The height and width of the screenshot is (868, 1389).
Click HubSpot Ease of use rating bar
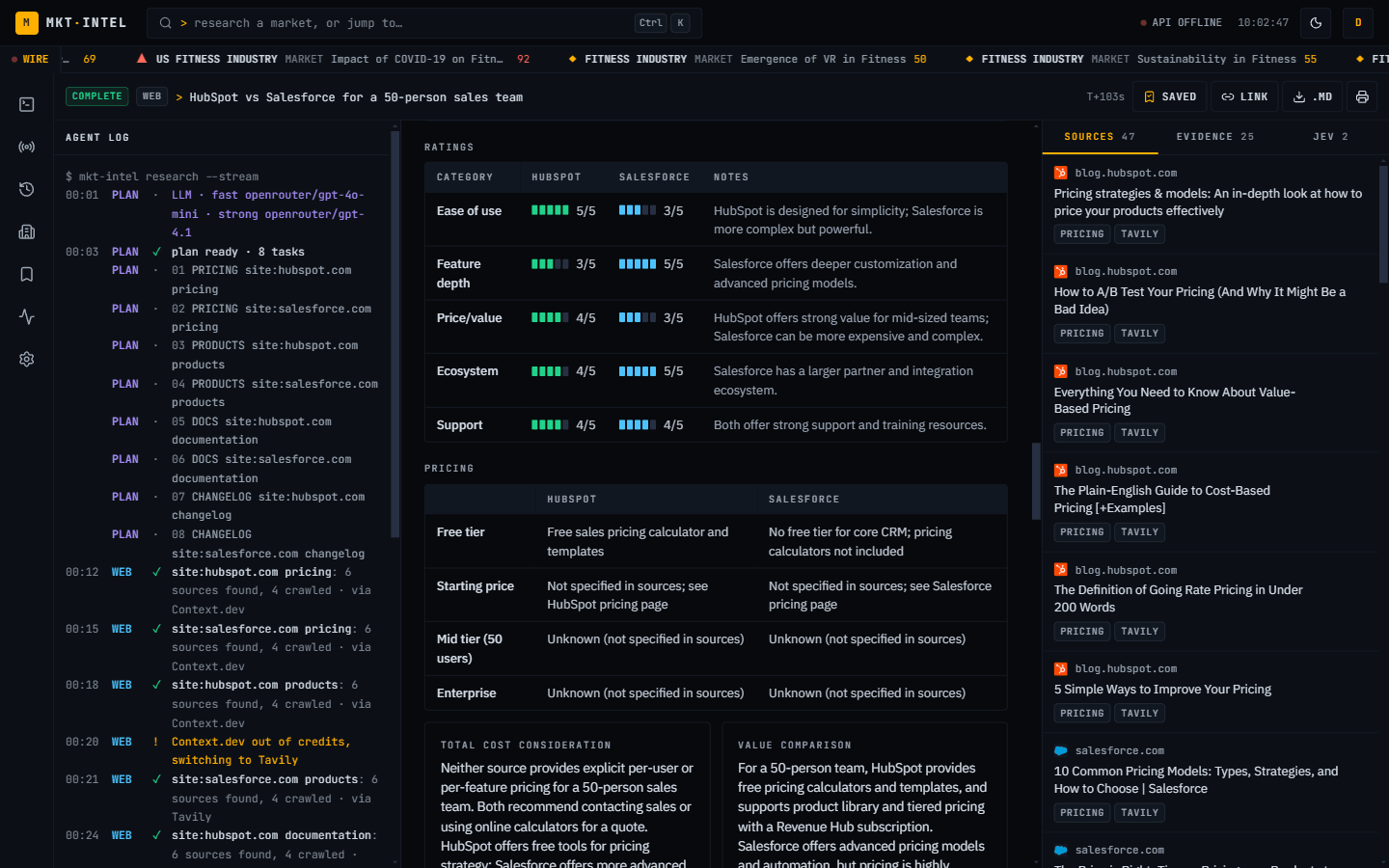(x=550, y=210)
